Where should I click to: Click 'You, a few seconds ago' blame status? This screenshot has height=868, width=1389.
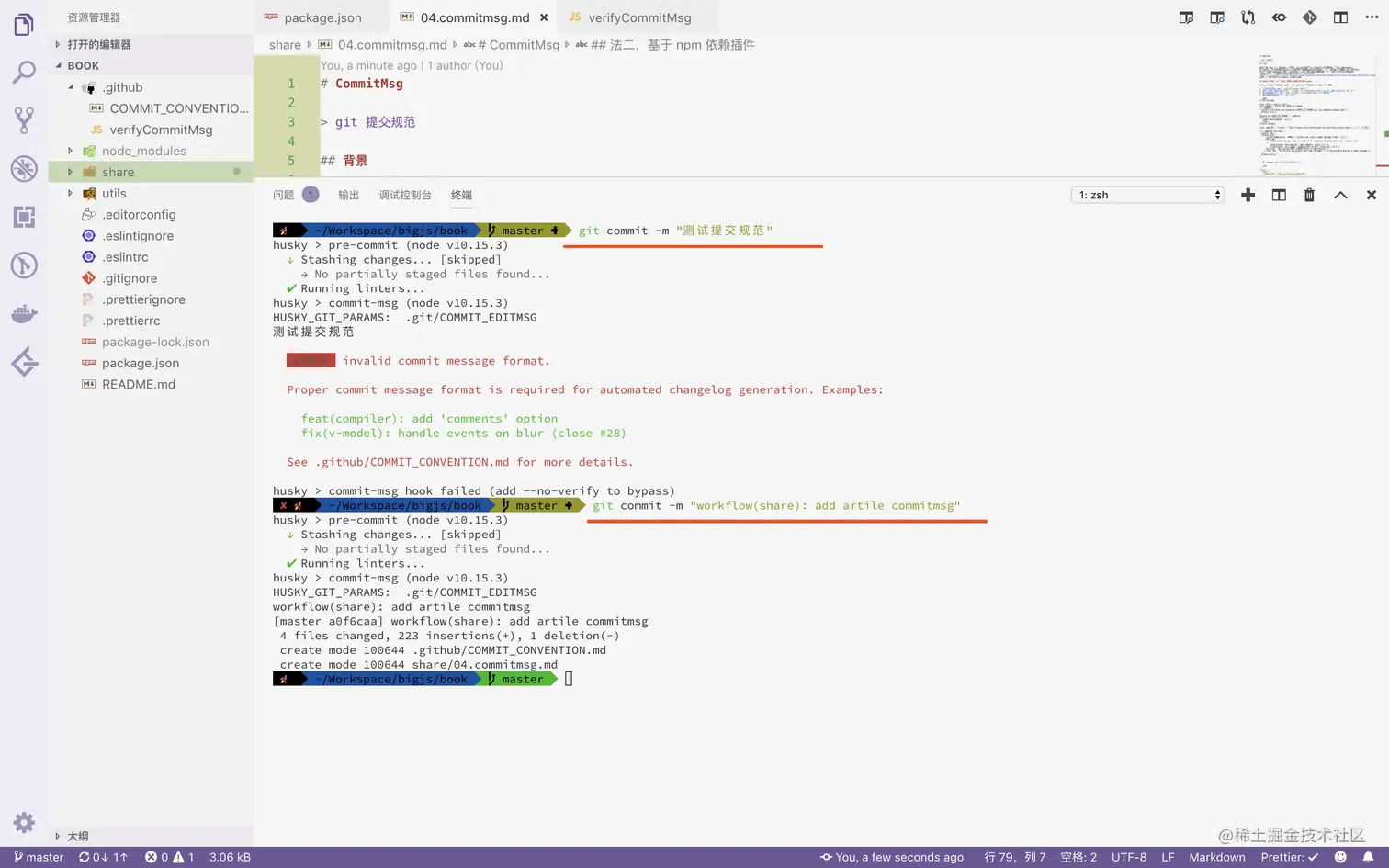[x=892, y=857]
